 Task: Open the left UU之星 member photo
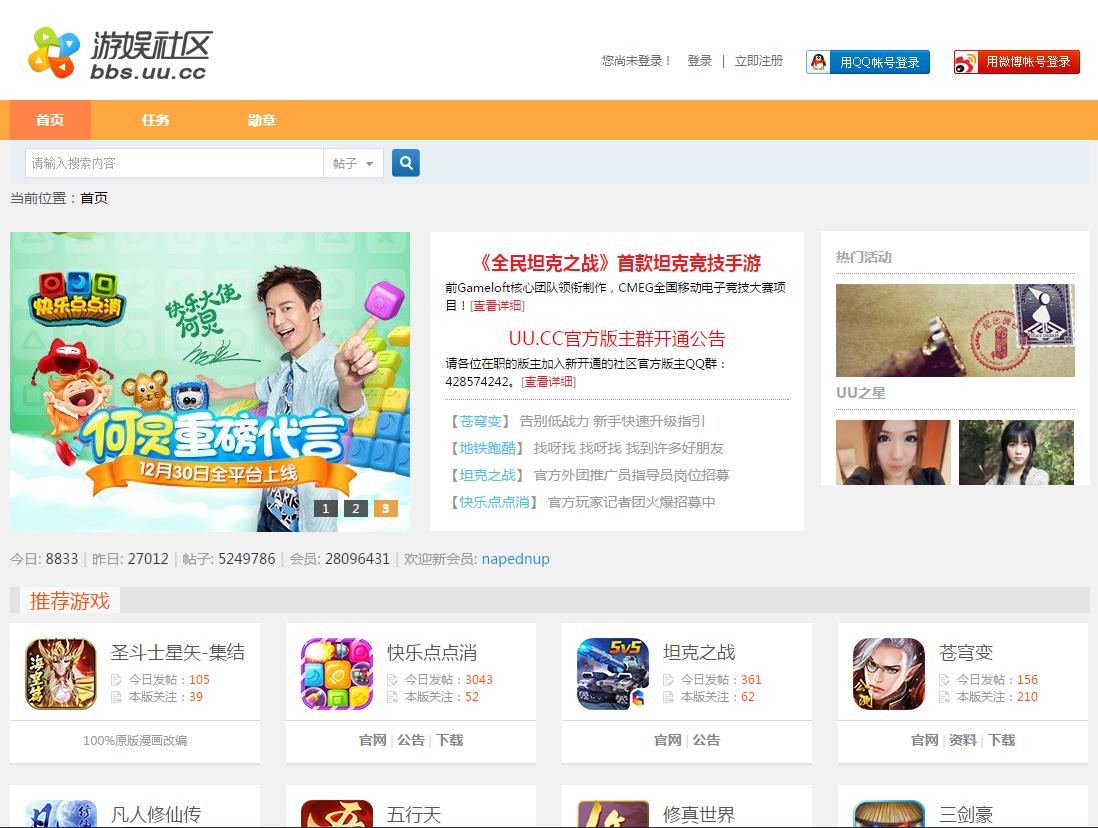(893, 453)
